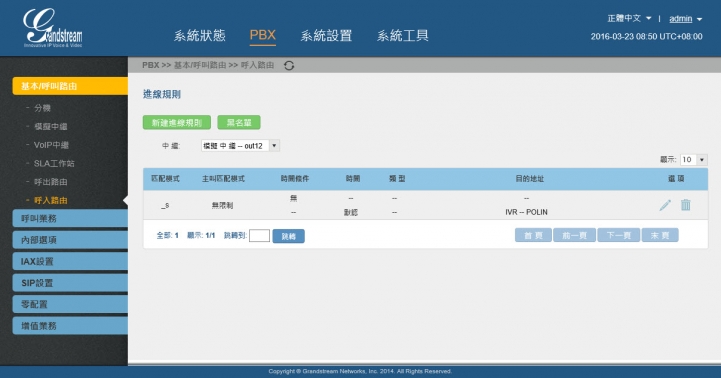
Task: Focus the 跳轉到 page number field
Action: (x=259, y=235)
